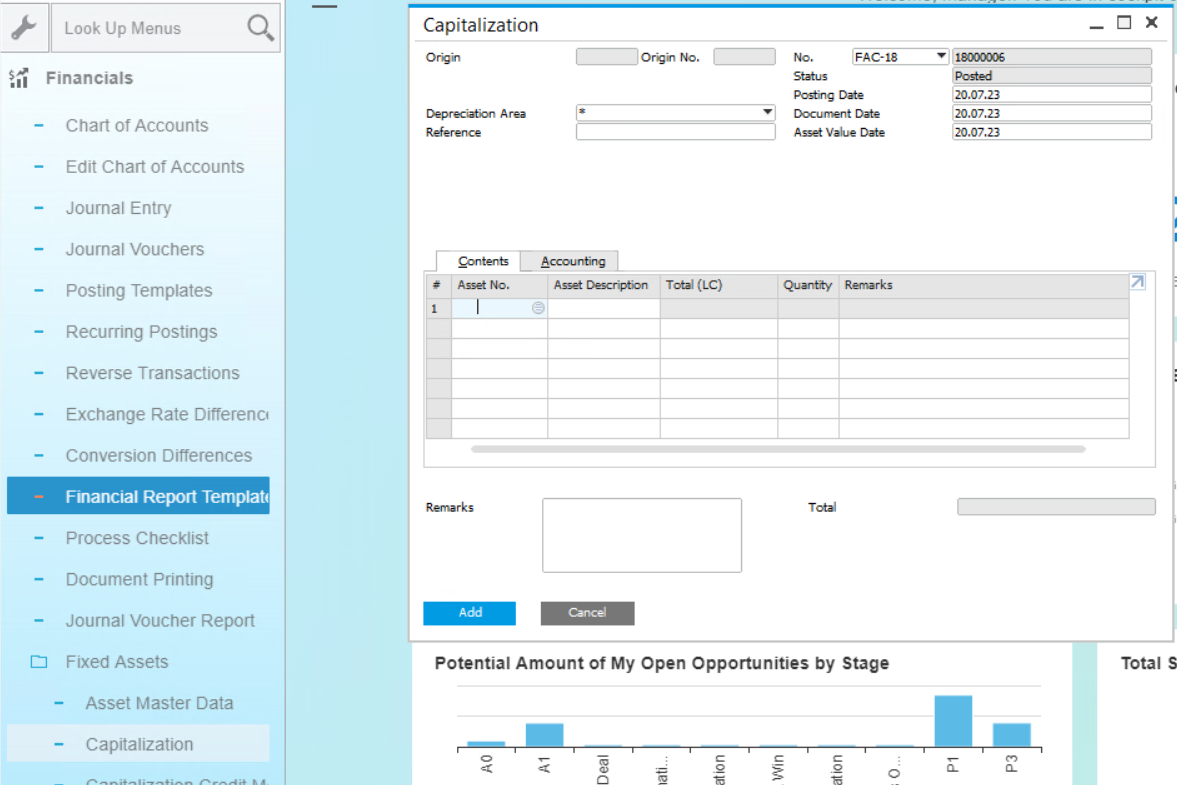Click the Remarks column header
Viewport: 1177px width, 785px height.
tap(983, 285)
